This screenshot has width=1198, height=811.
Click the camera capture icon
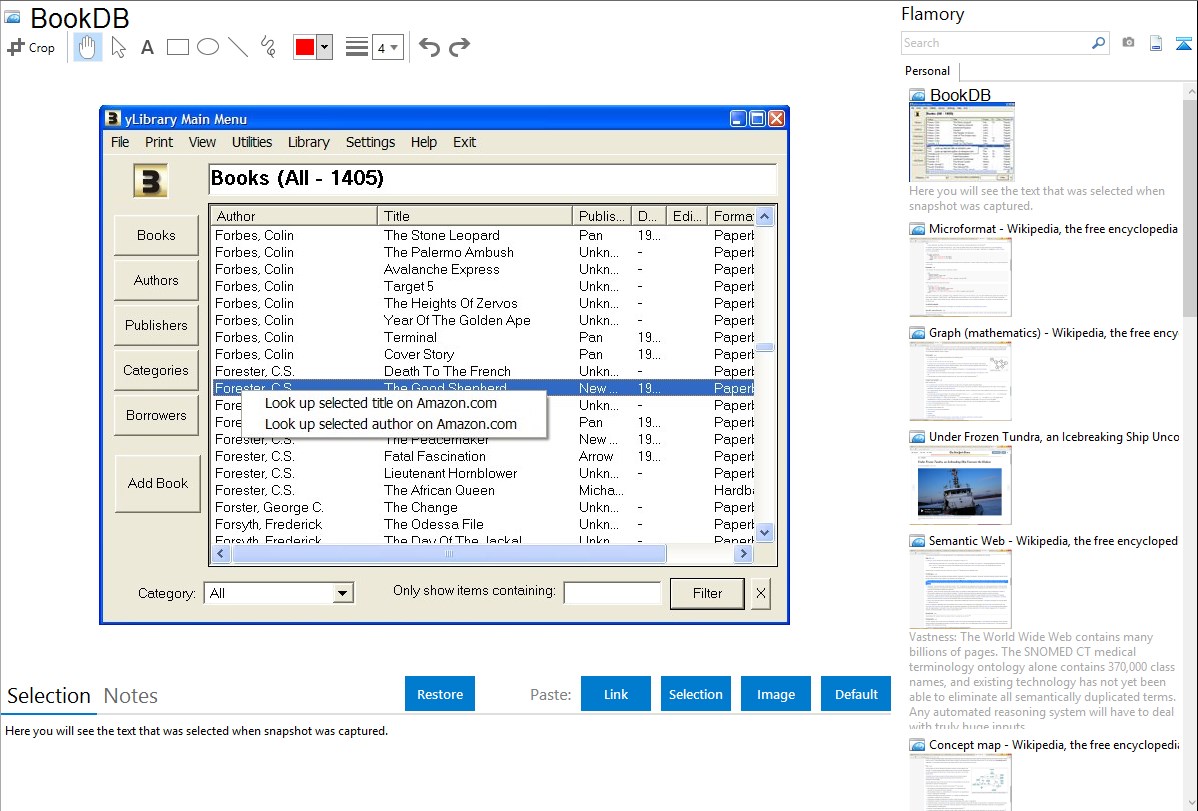coord(1128,43)
